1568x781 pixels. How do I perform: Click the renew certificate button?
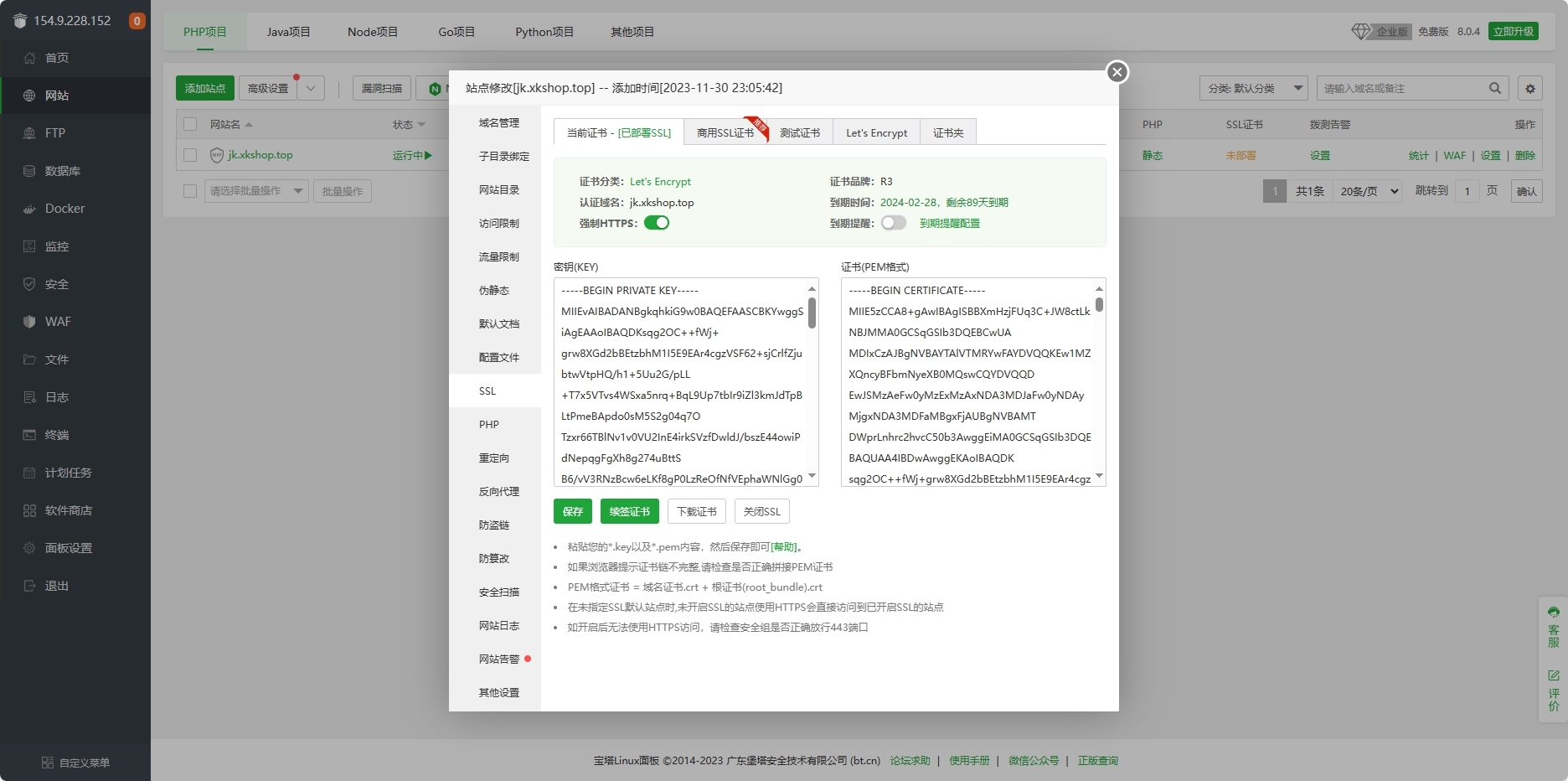click(629, 511)
